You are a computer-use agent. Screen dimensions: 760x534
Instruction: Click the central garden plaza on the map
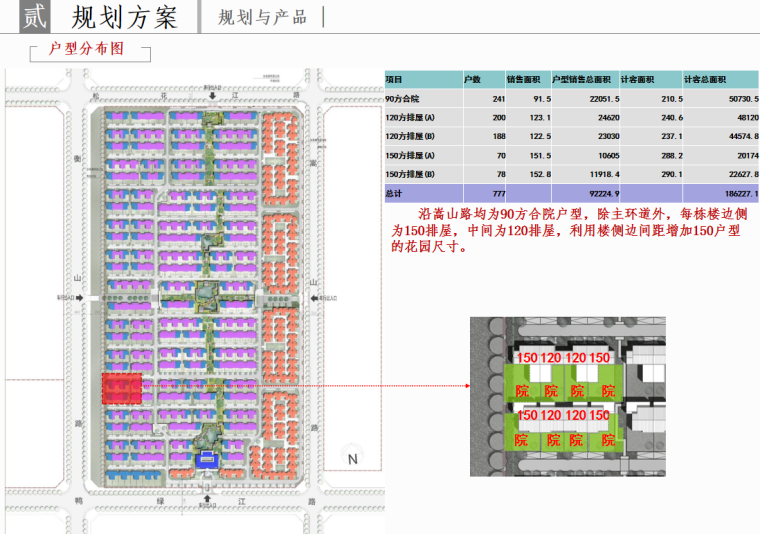206,293
